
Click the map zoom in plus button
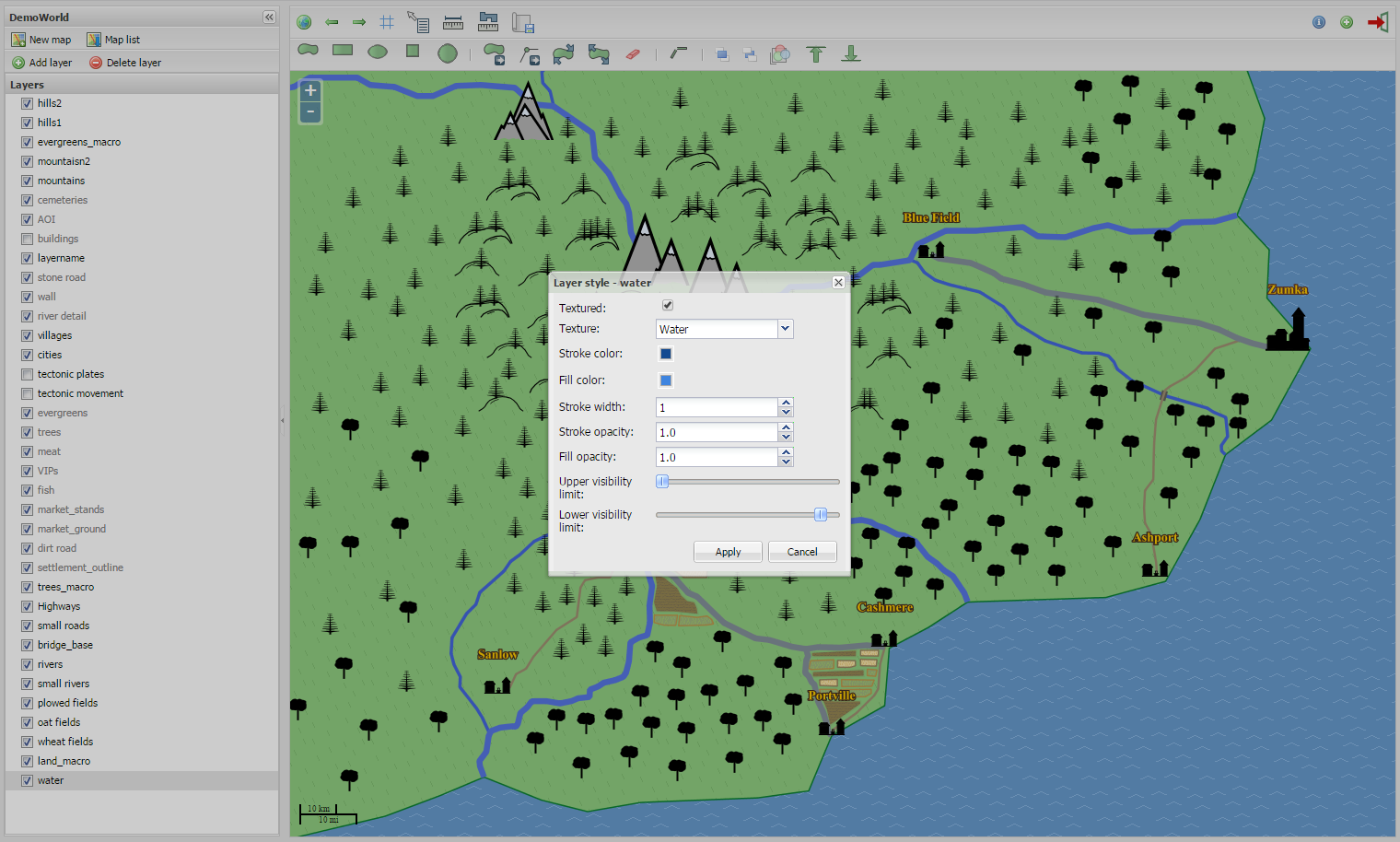pyautogui.click(x=310, y=90)
